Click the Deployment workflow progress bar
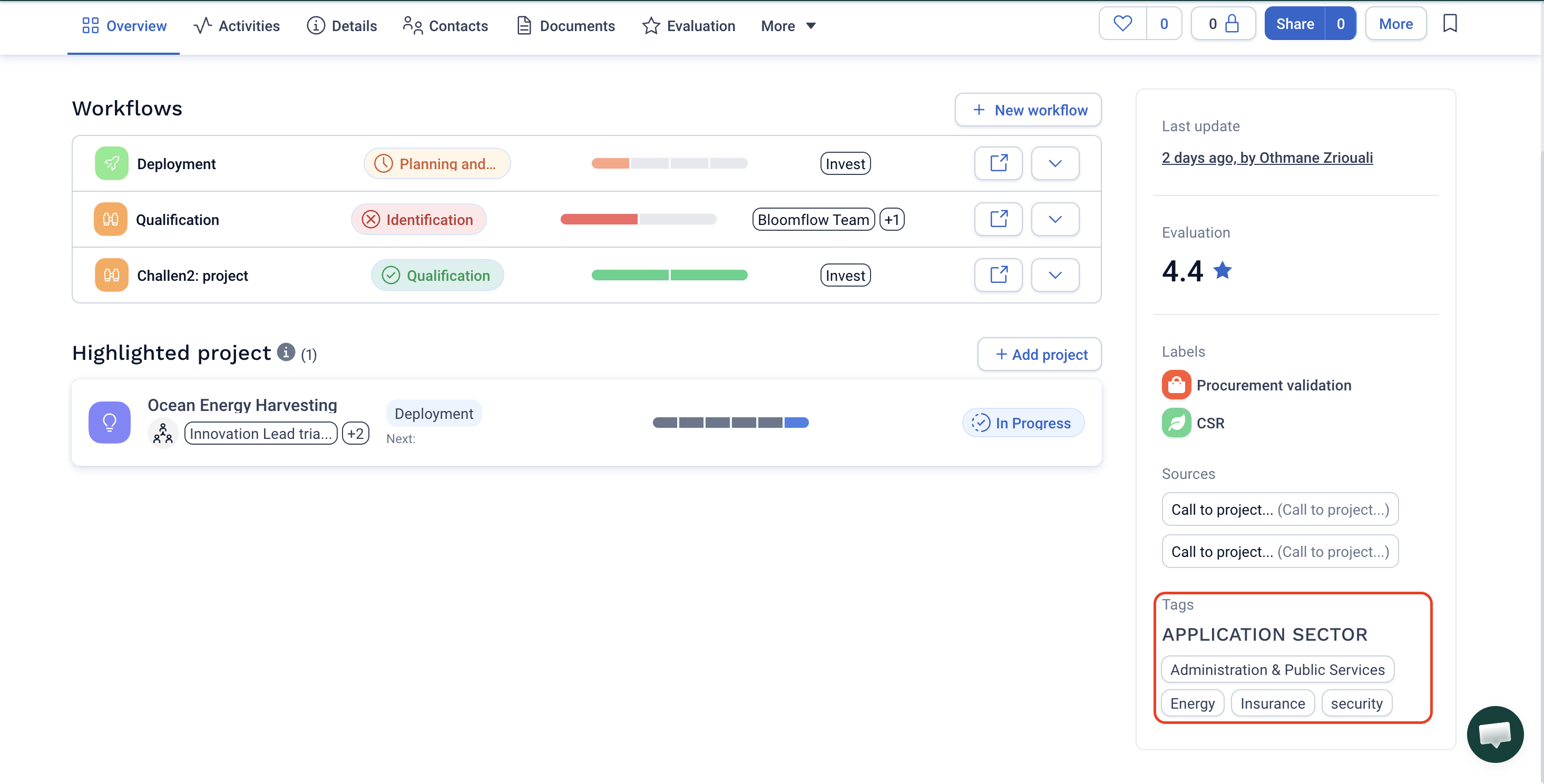1544x784 pixels. [x=669, y=163]
